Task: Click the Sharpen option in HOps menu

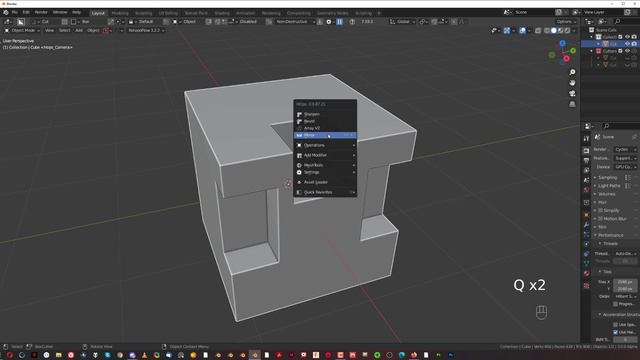Action: coord(325,114)
